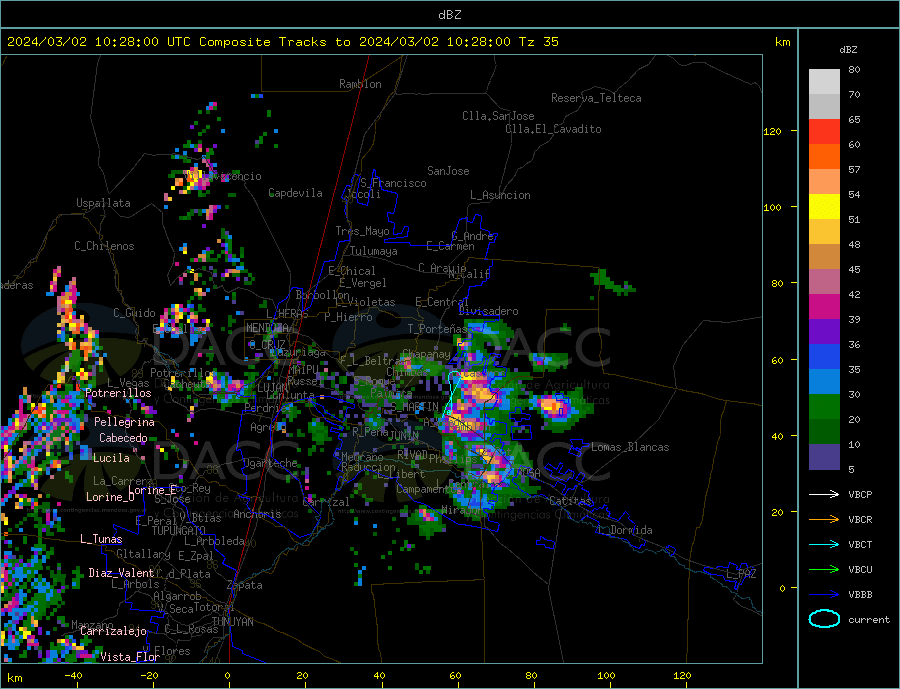Click the L_Asuncion place label
Screen dimensions: 900x689
pyautogui.click(x=500, y=195)
